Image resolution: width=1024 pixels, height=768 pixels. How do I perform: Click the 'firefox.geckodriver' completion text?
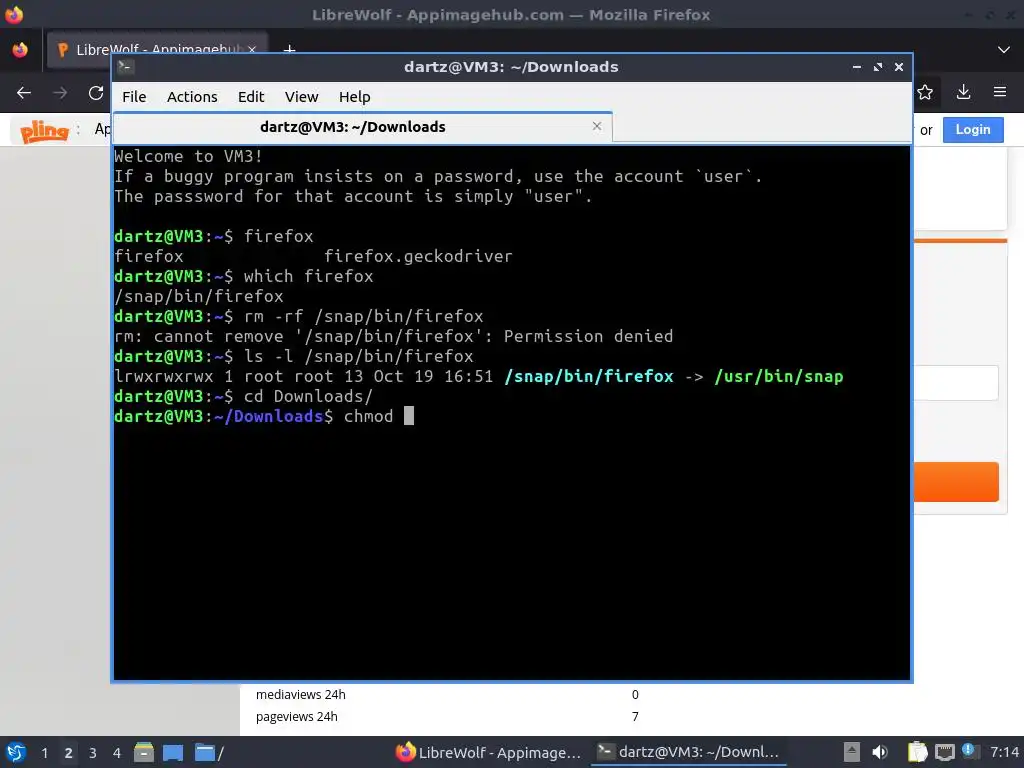point(418,257)
